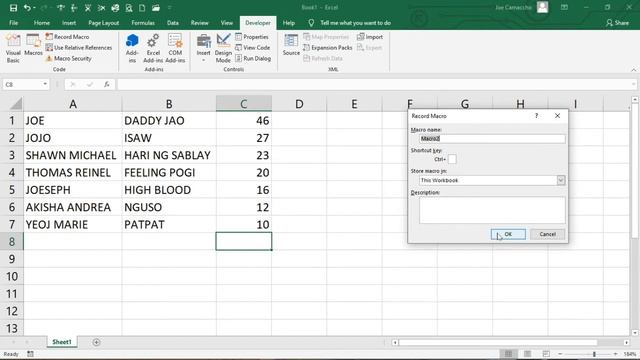Click the macro recording icon in status bar
This screenshot has height=360, width=640.
click(30, 354)
